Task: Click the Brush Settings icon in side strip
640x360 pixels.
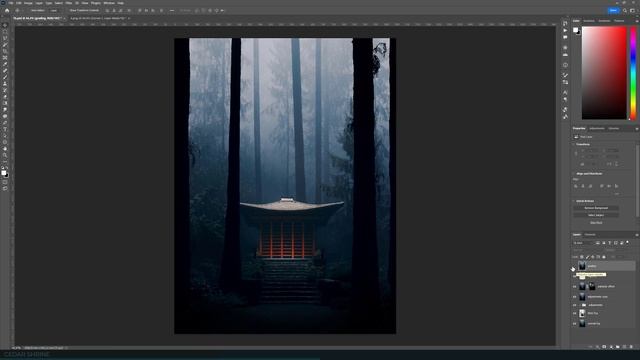Action: tap(565, 75)
